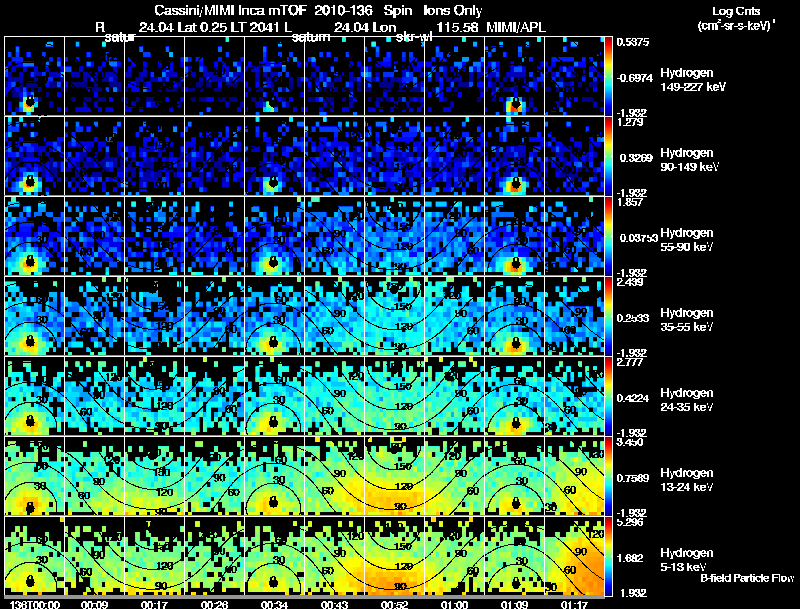Click the color scale value '1.857'

point(630,202)
